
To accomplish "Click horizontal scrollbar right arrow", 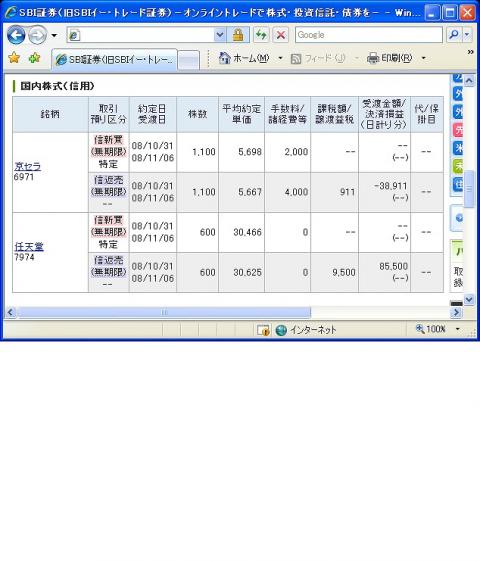I will coord(456,312).
